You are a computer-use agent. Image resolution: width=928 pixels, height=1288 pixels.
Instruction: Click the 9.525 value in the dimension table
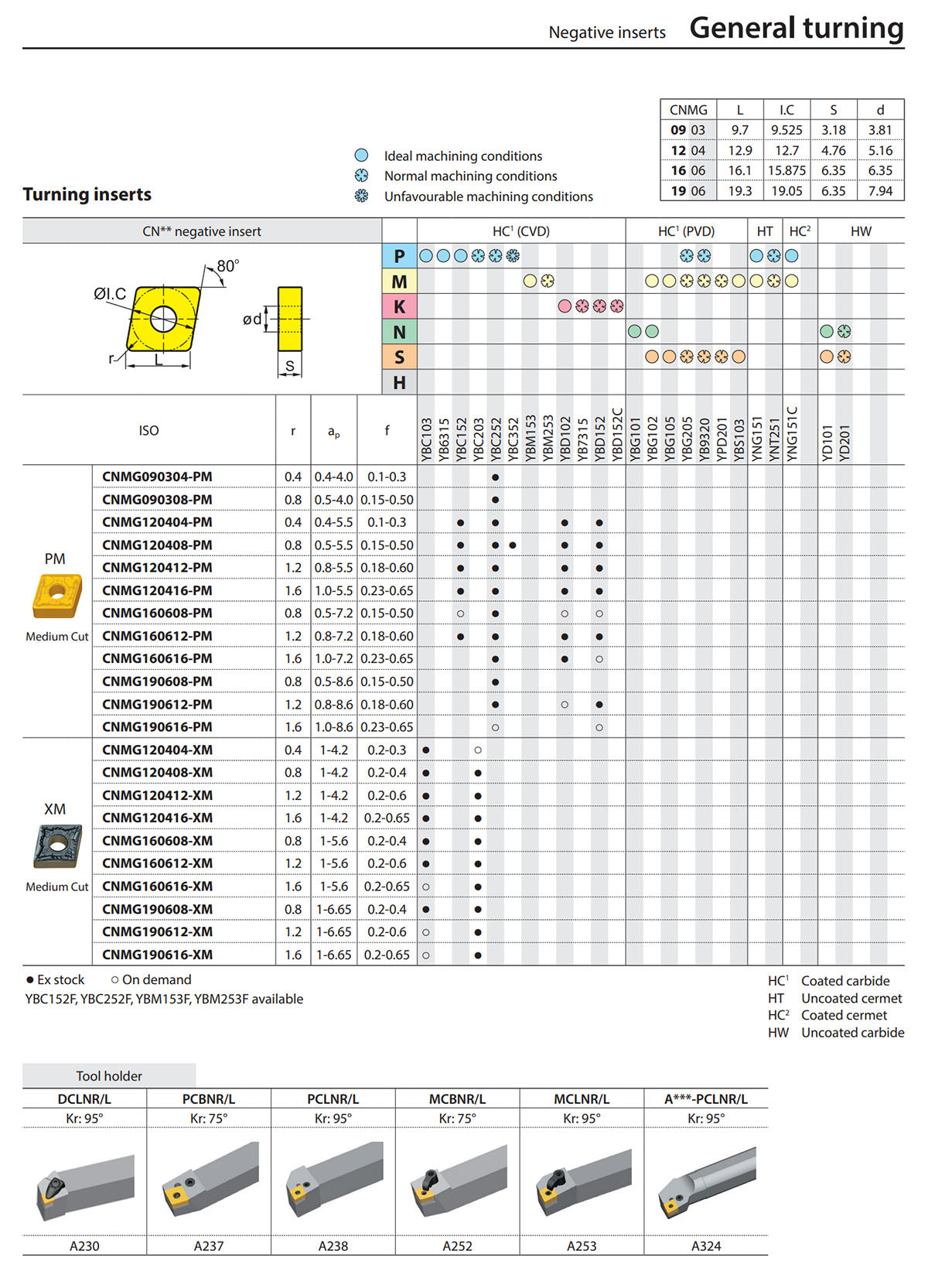pyautogui.click(x=786, y=130)
